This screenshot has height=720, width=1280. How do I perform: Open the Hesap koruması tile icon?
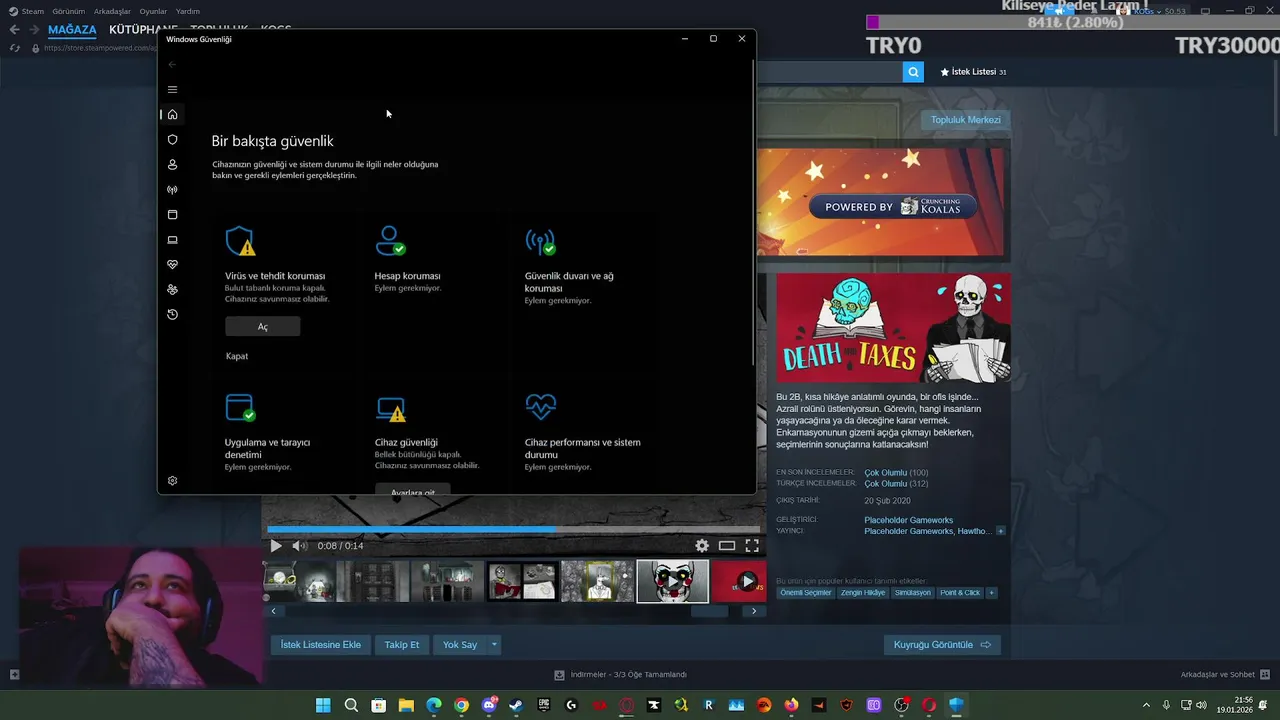point(390,241)
